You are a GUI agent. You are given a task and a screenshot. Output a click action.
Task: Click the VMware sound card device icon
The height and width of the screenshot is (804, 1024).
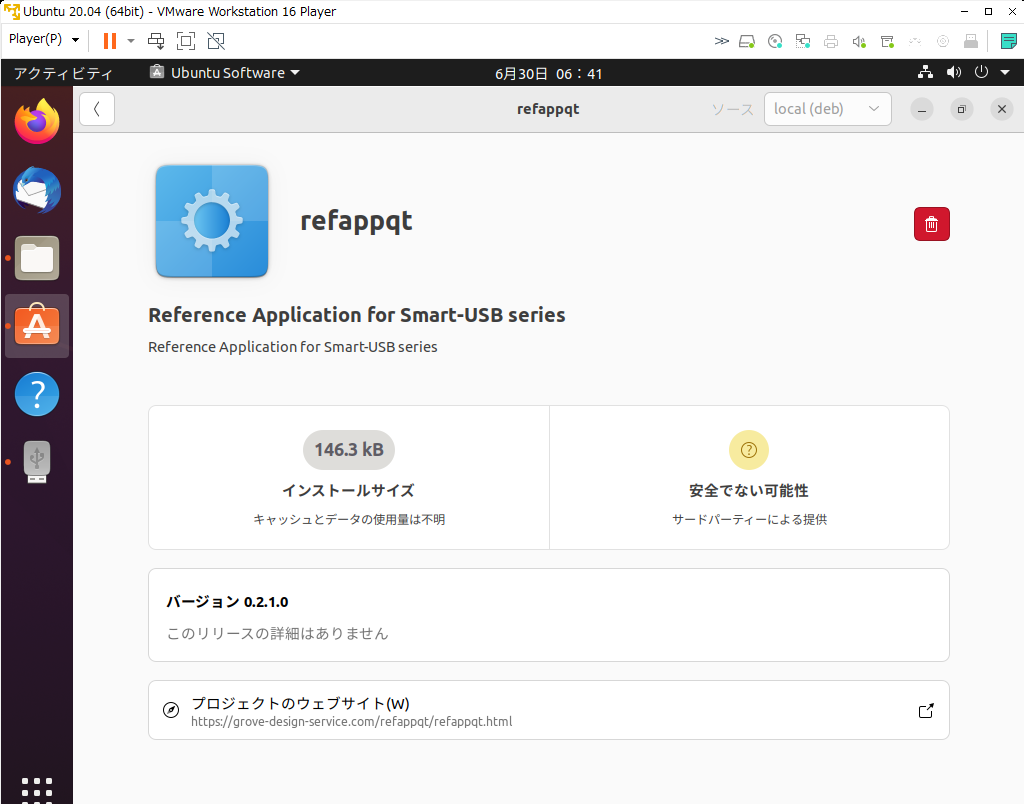pyautogui.click(x=859, y=42)
